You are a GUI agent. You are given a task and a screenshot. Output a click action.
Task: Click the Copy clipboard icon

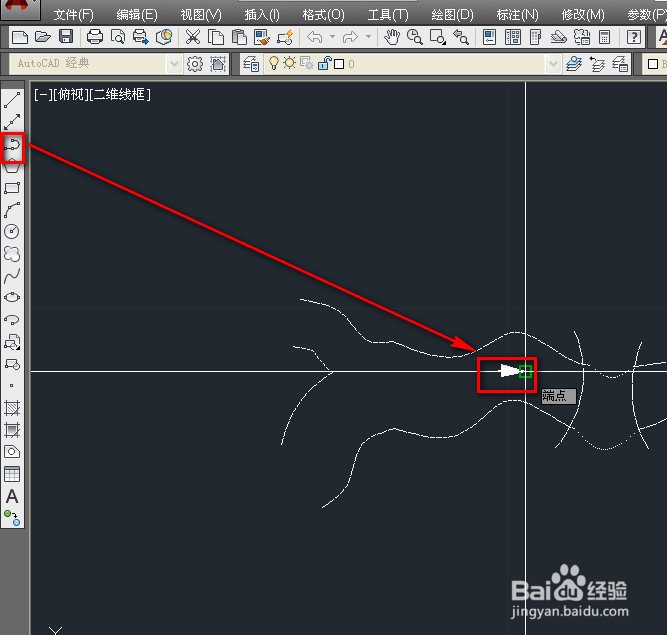(x=216, y=37)
